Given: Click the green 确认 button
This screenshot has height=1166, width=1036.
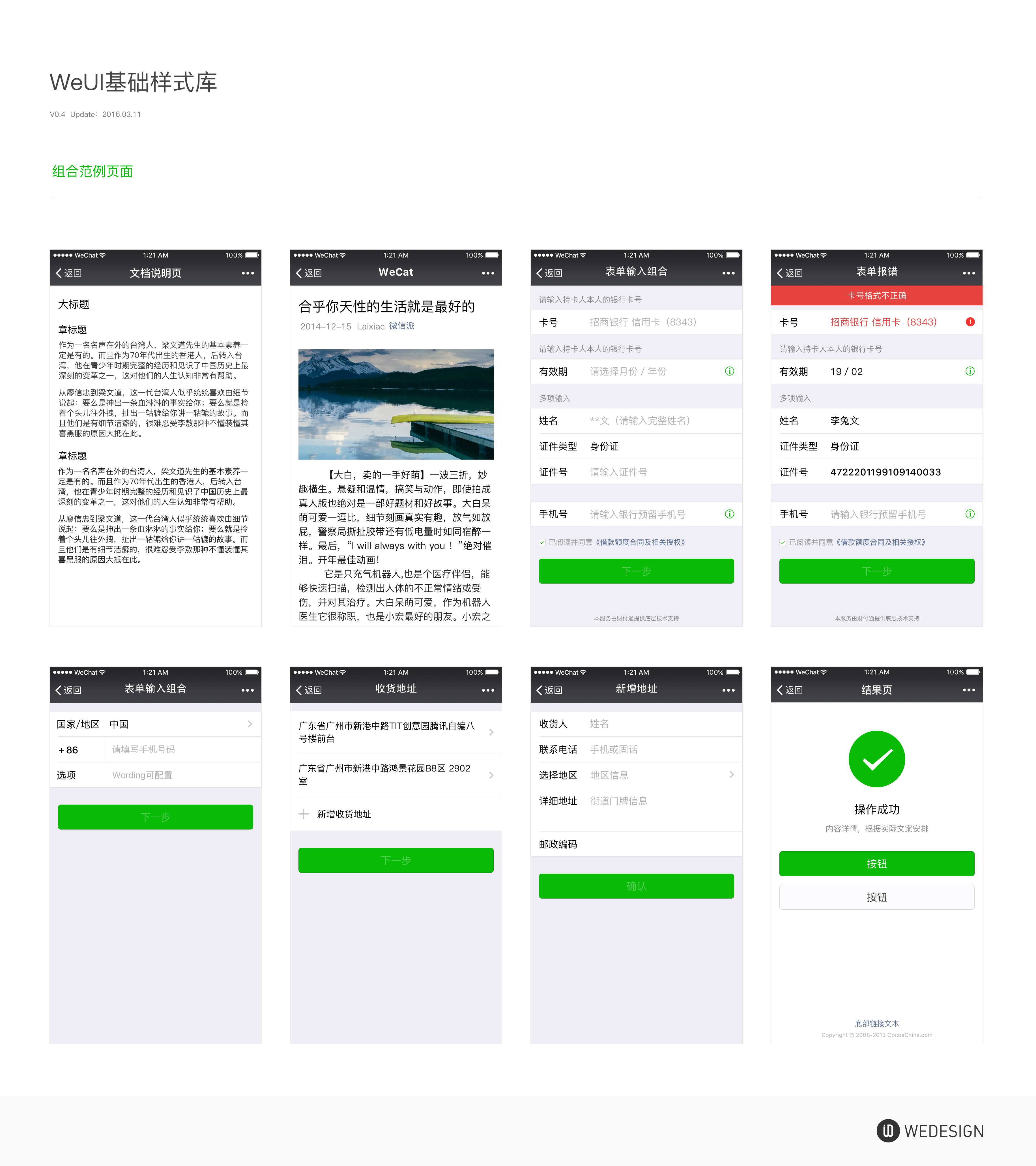Looking at the screenshot, I should 636,886.
